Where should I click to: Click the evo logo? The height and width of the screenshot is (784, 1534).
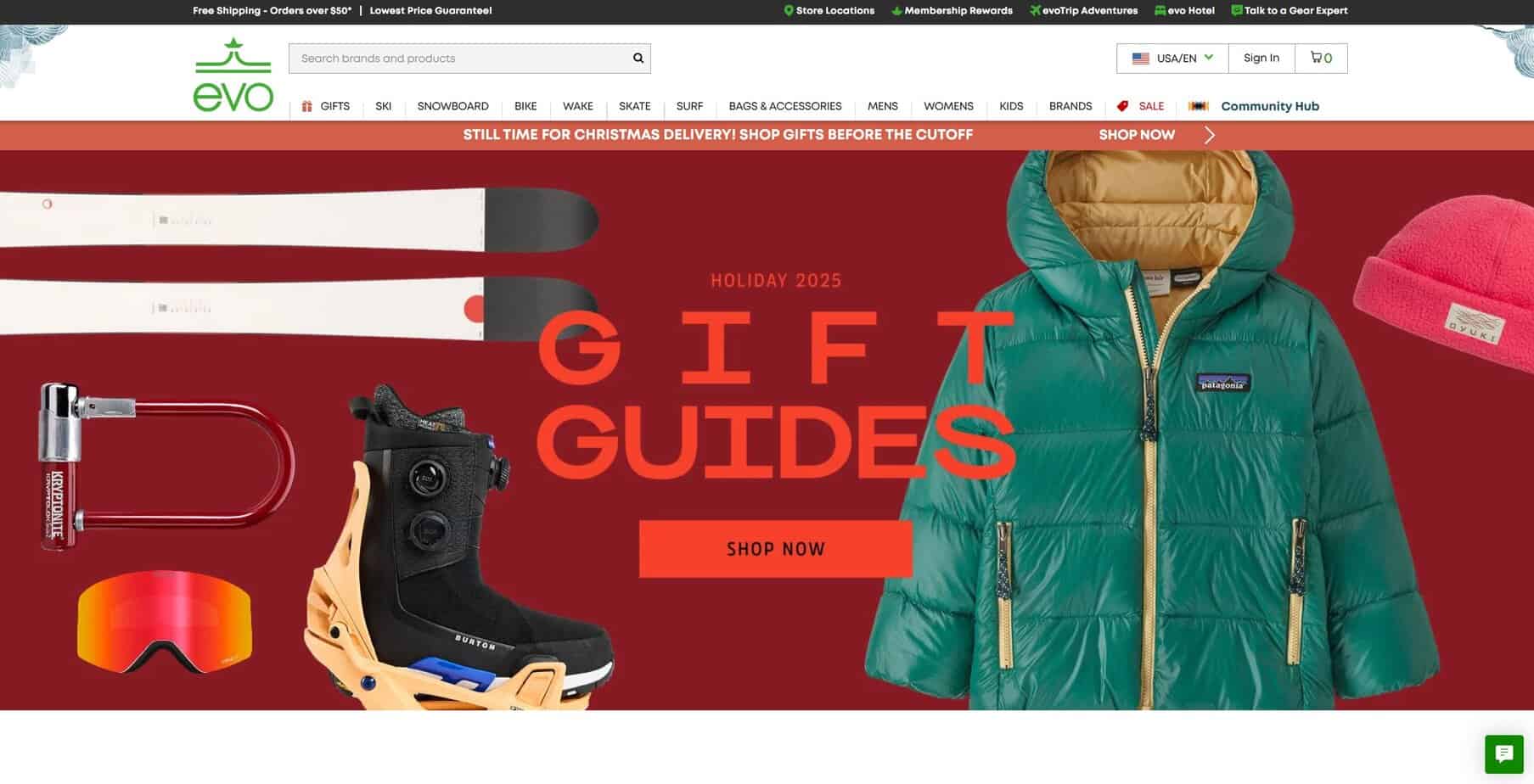point(233,76)
